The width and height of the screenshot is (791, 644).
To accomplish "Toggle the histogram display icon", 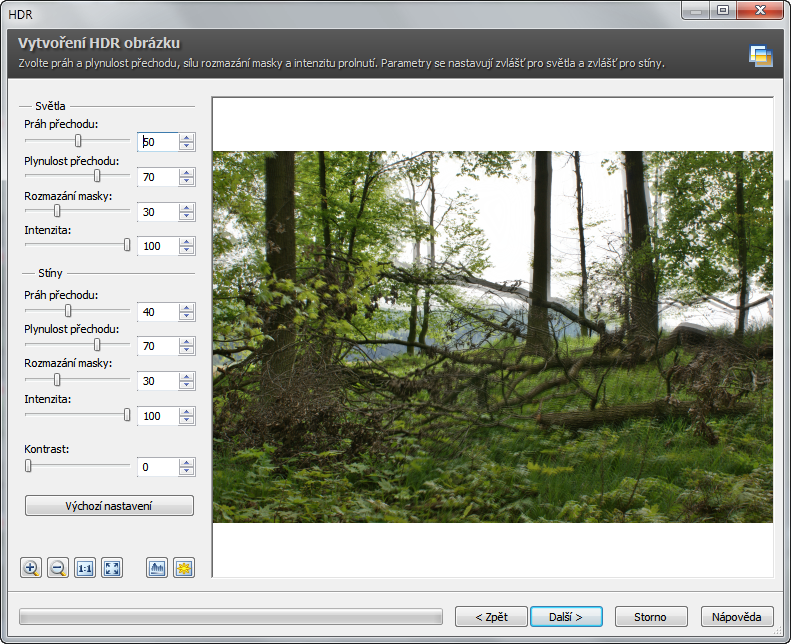I will 156,568.
